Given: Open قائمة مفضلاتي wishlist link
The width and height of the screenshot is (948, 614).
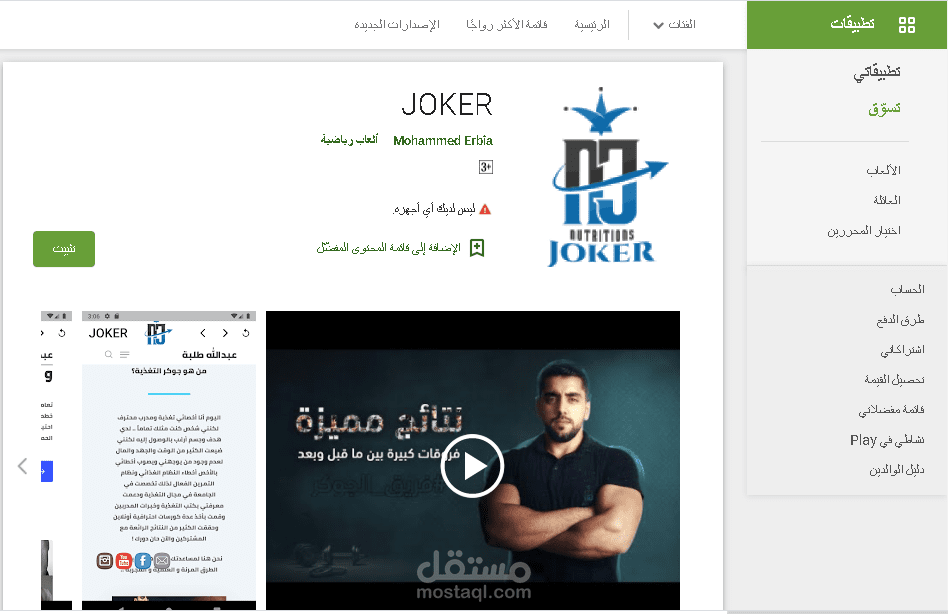Looking at the screenshot, I should tap(891, 410).
